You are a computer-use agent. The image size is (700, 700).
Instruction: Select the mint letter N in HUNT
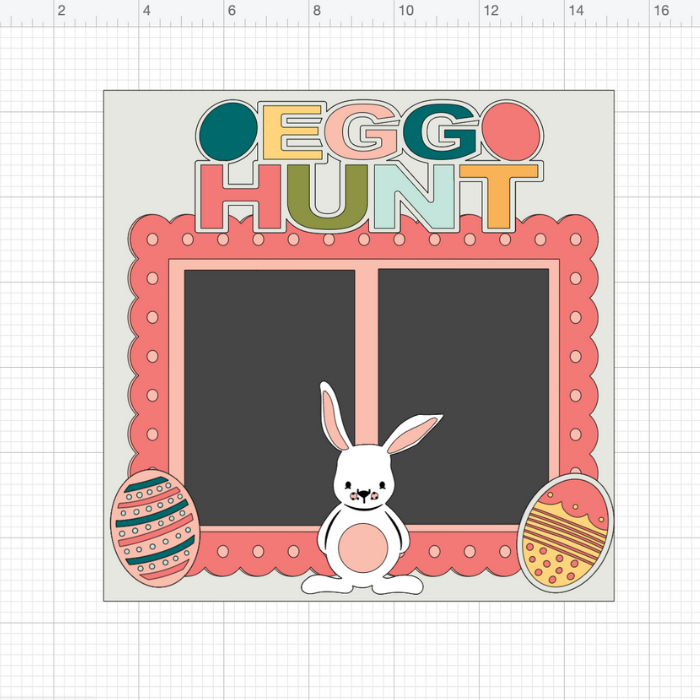pyautogui.click(x=415, y=197)
